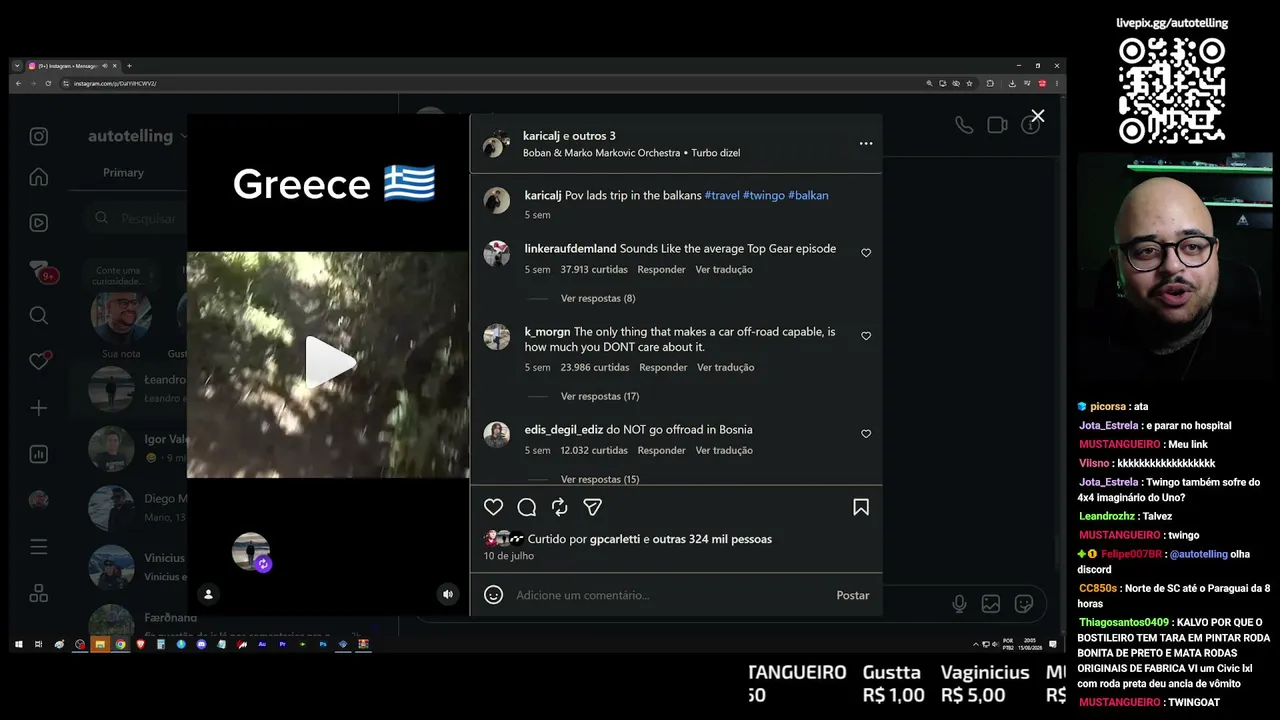1280x720 pixels.
Task: Open the #travel hashtag
Action: click(x=722, y=195)
